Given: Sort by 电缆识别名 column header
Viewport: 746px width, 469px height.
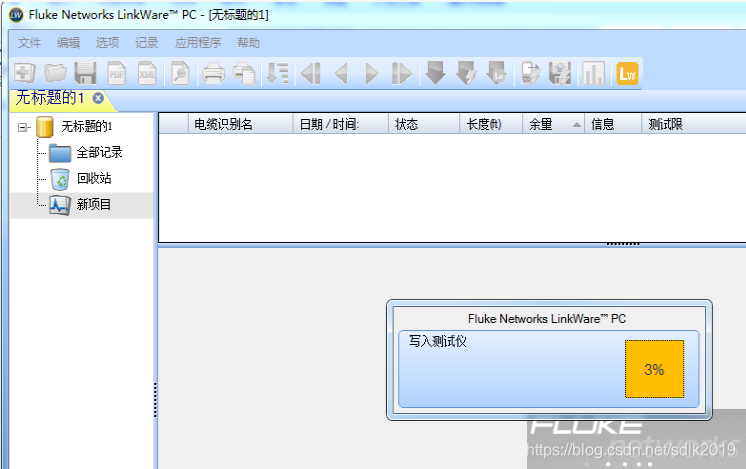Looking at the screenshot, I should (241, 124).
